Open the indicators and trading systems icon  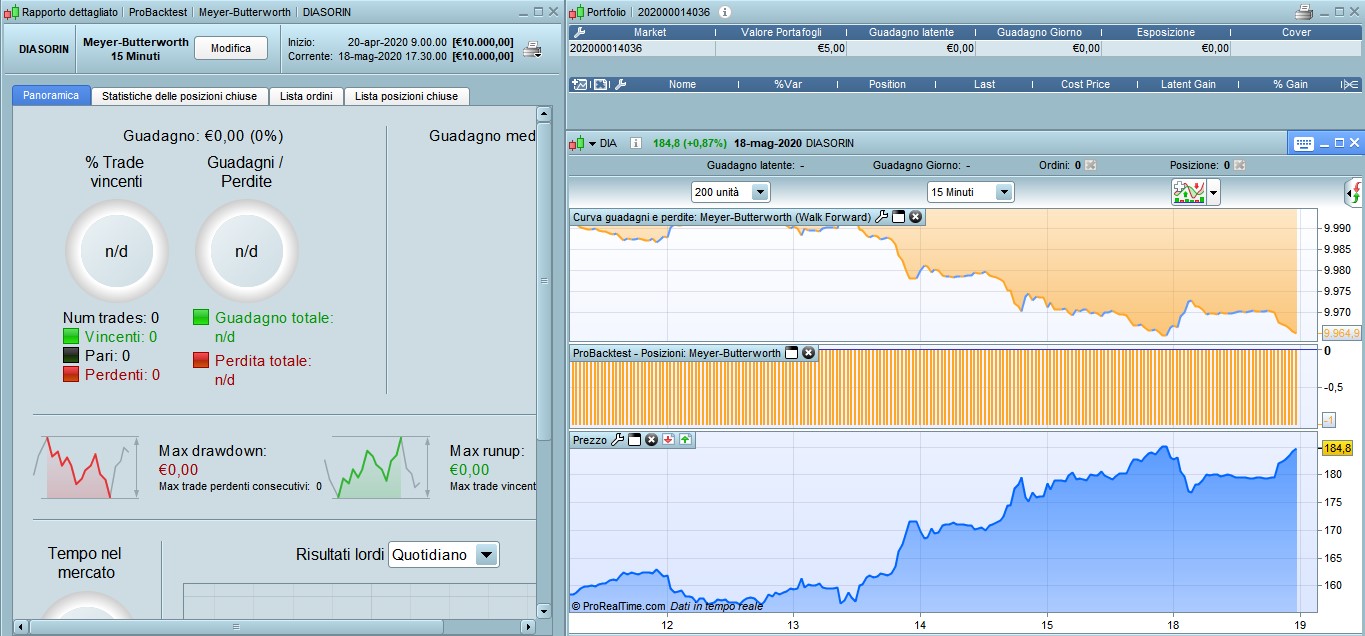1189,192
